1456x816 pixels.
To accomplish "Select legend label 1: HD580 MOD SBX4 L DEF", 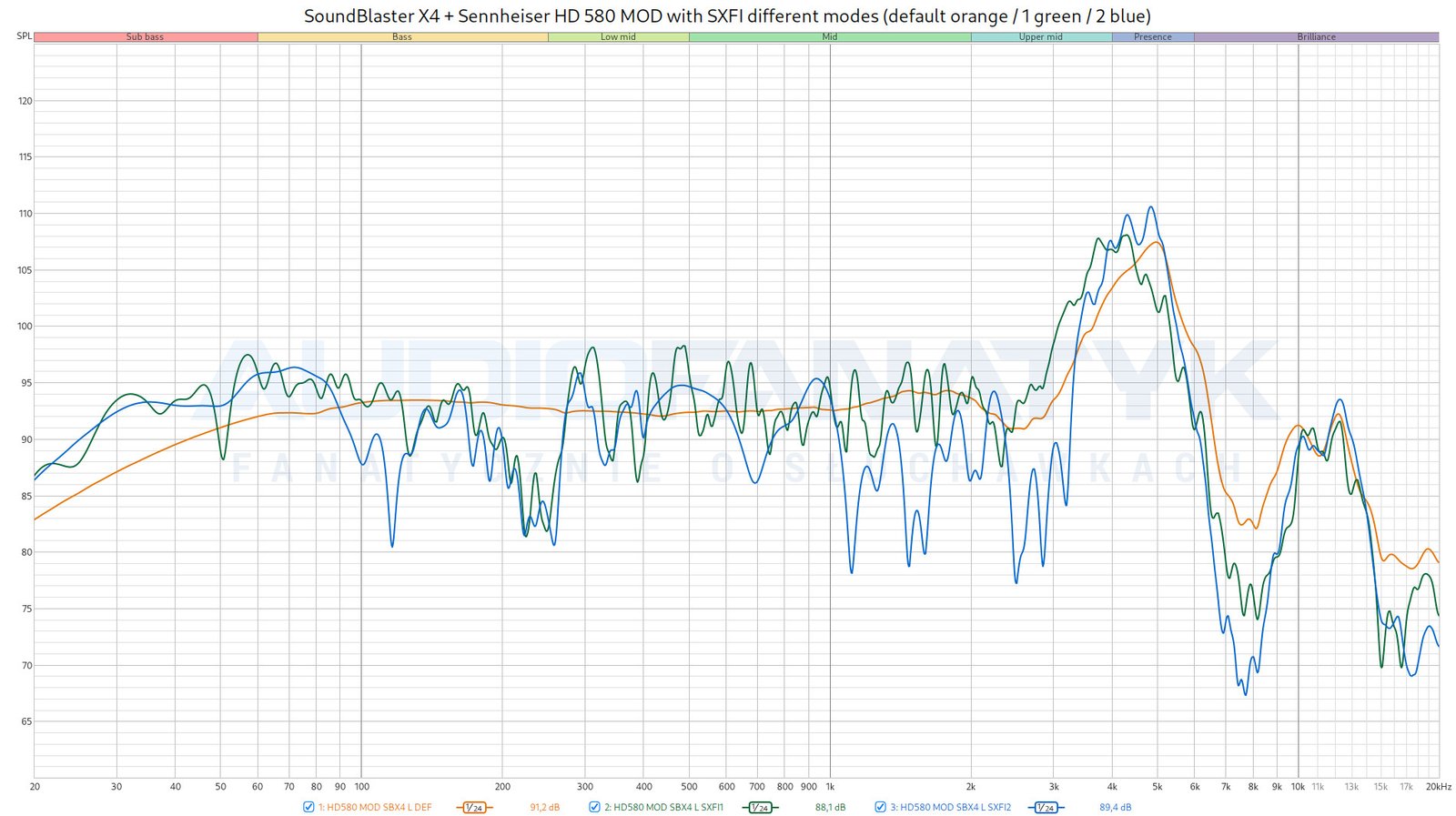I will (375, 807).
